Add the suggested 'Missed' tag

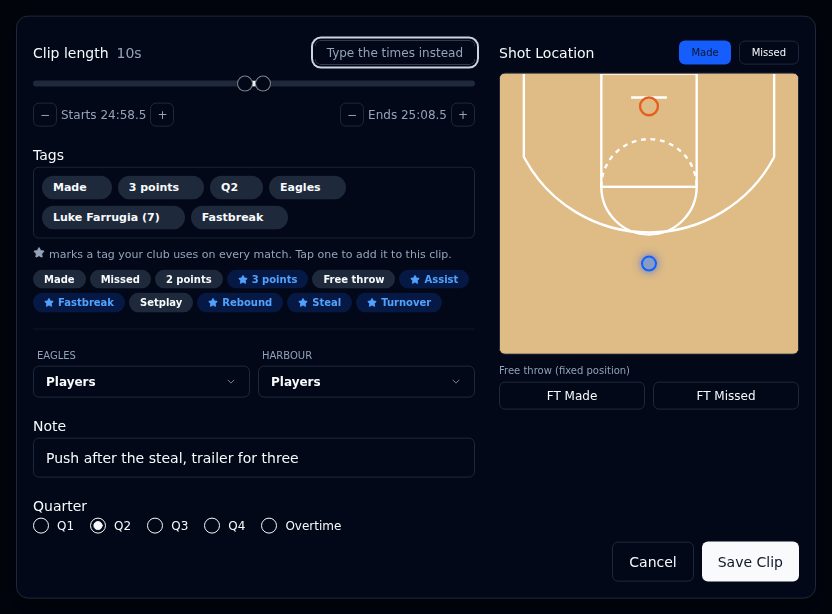tap(120, 279)
